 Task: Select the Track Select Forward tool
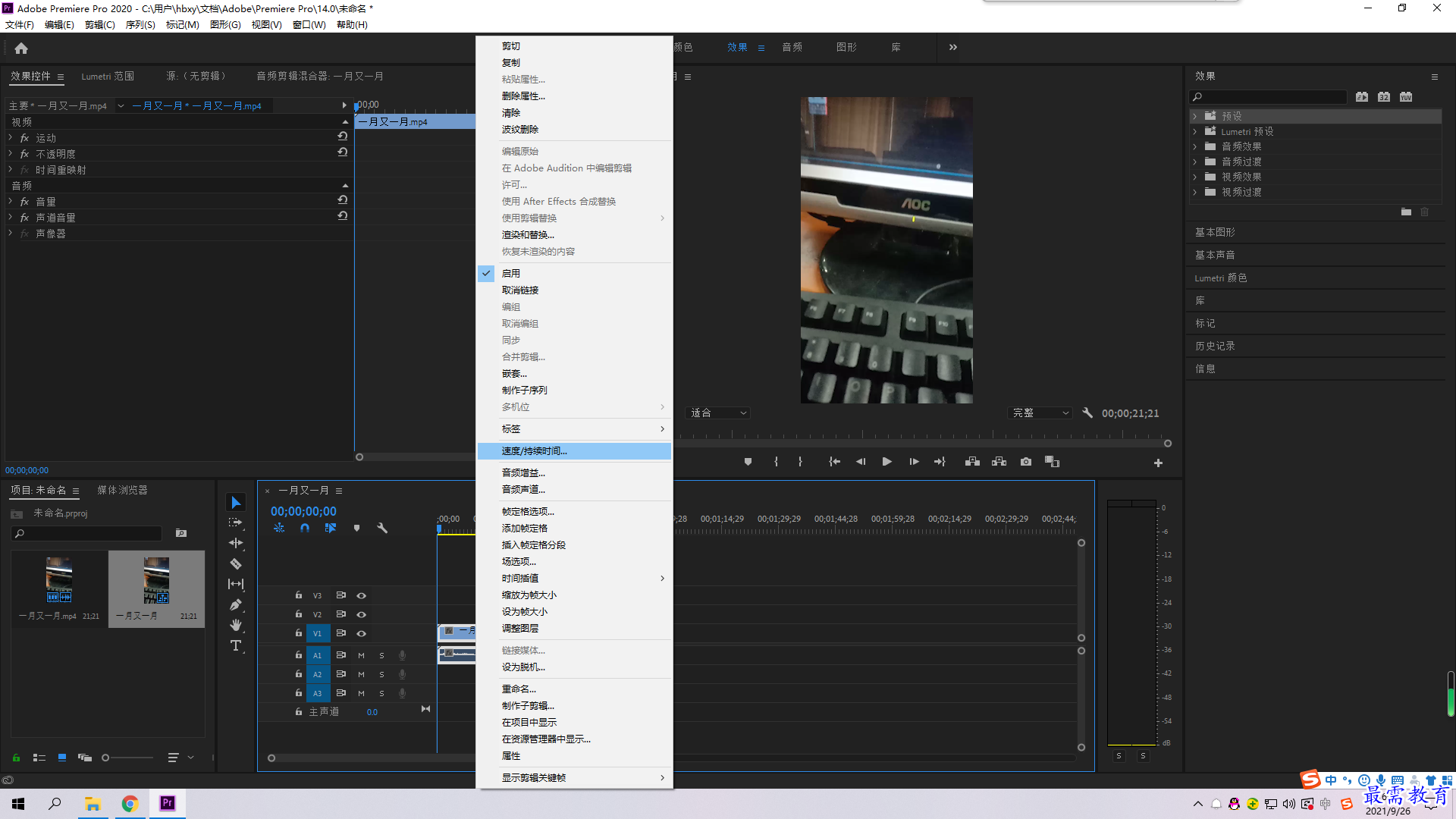(x=236, y=522)
